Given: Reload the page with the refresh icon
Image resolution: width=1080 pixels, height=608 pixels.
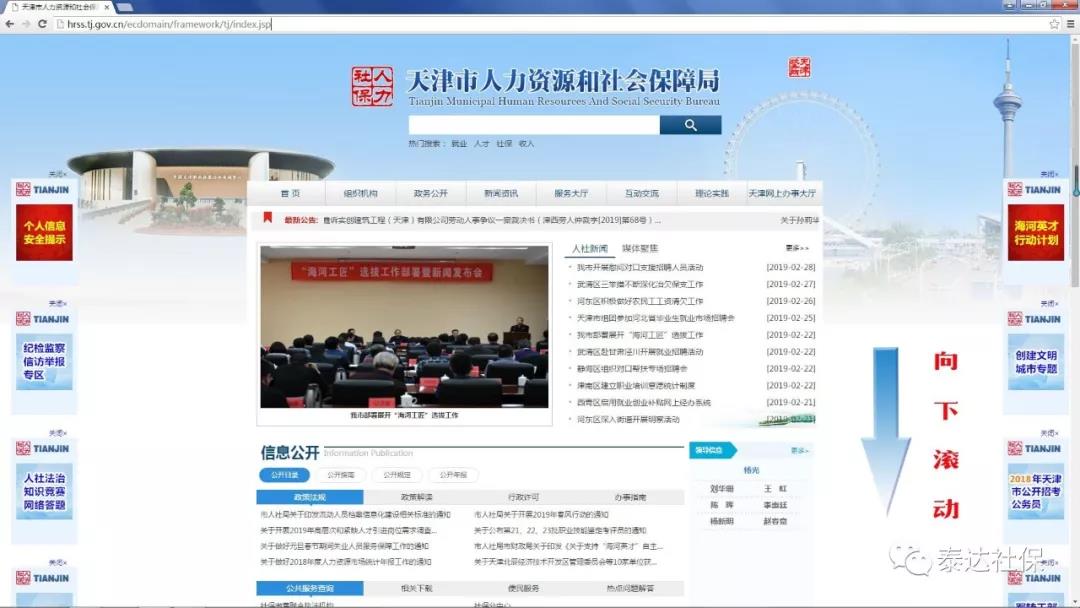Looking at the screenshot, I should click(42, 24).
